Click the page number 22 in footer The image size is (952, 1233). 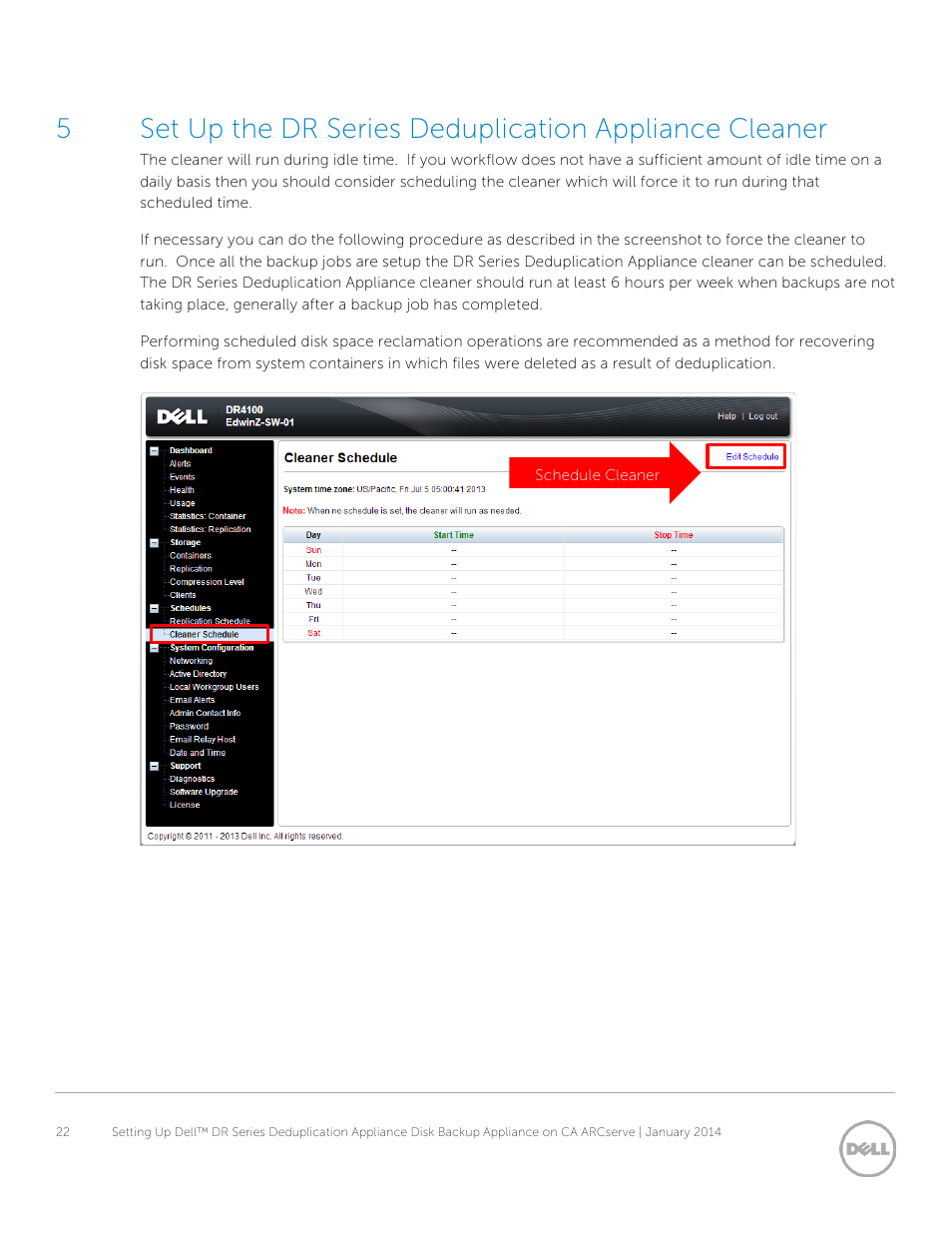[63, 1132]
